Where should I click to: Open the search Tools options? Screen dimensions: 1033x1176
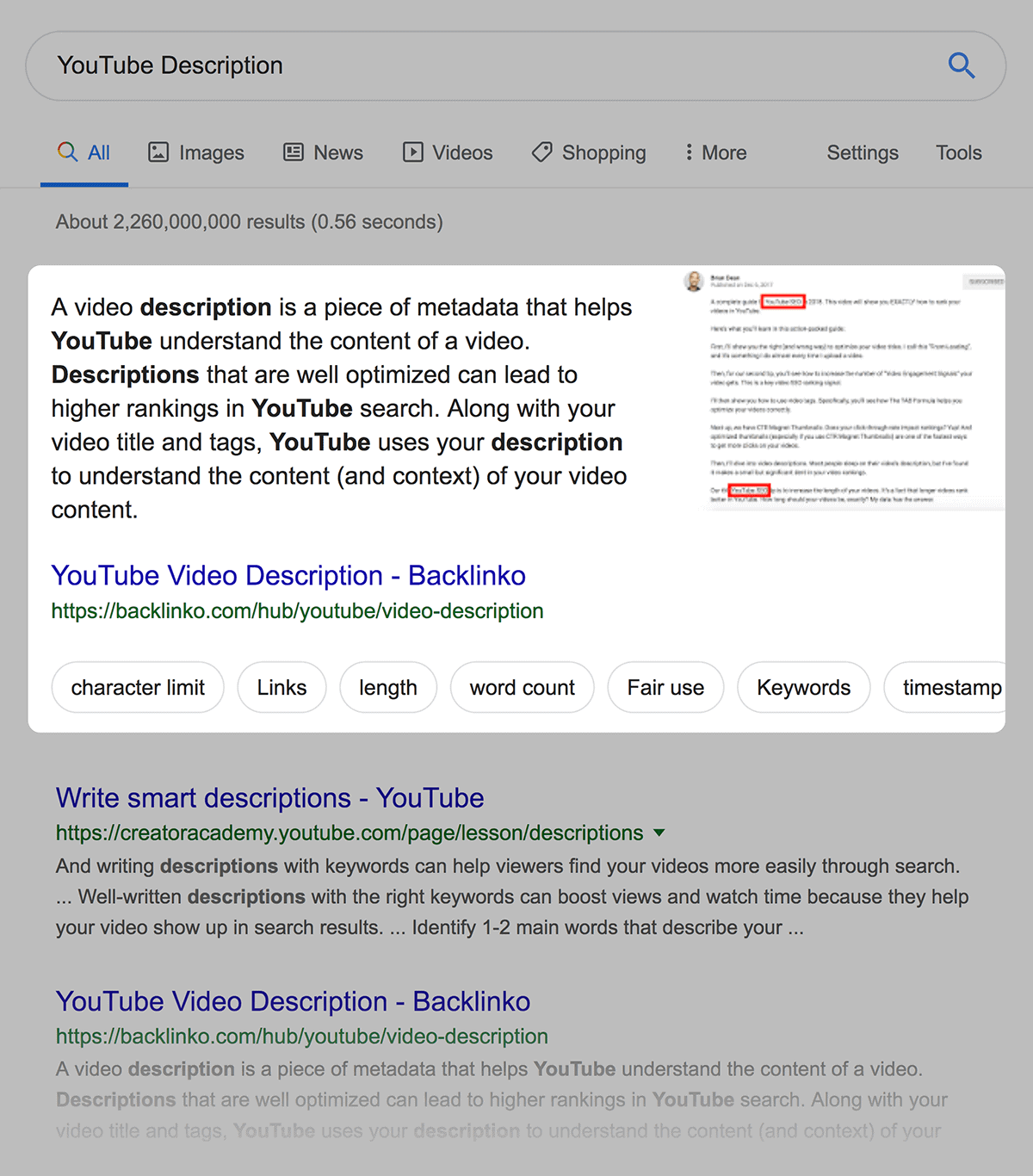point(959,153)
